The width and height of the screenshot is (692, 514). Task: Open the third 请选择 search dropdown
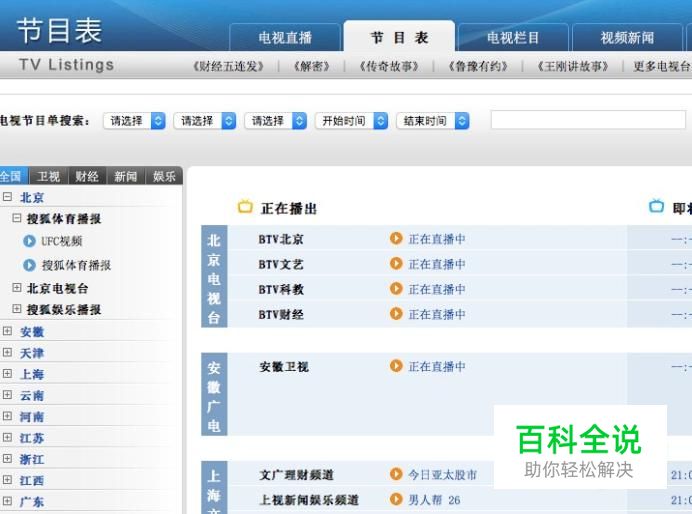point(276,121)
